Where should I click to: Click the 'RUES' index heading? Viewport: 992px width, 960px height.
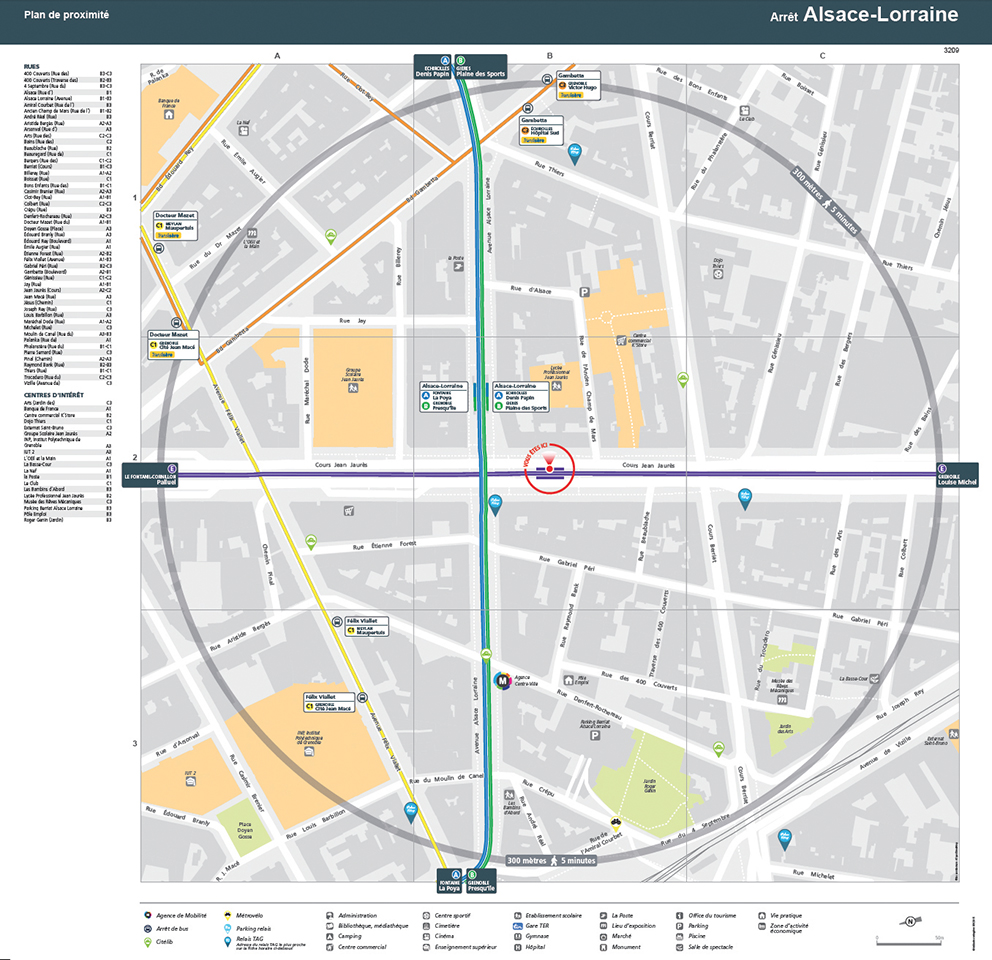click(x=32, y=66)
